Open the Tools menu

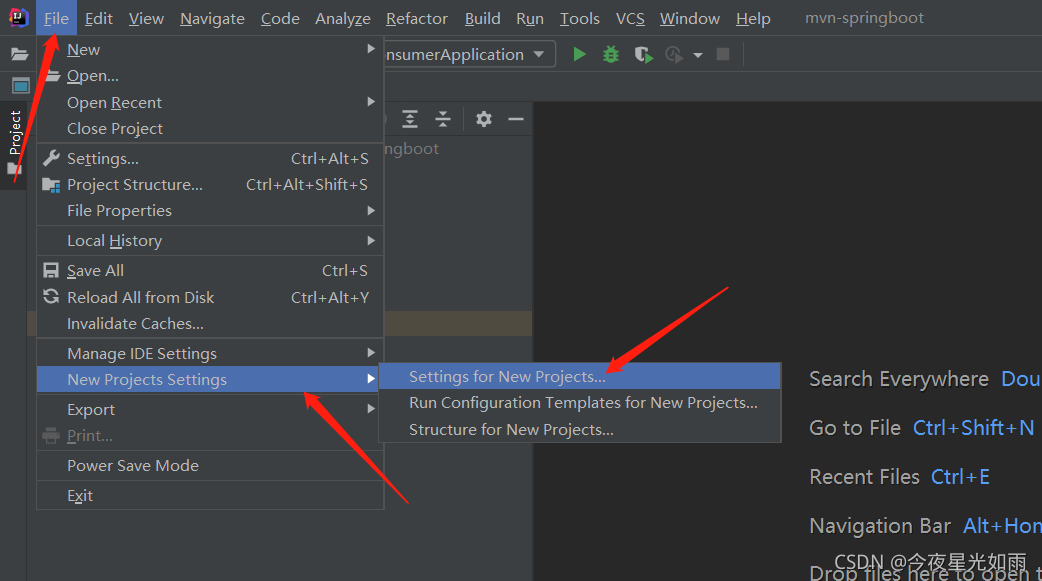(579, 19)
